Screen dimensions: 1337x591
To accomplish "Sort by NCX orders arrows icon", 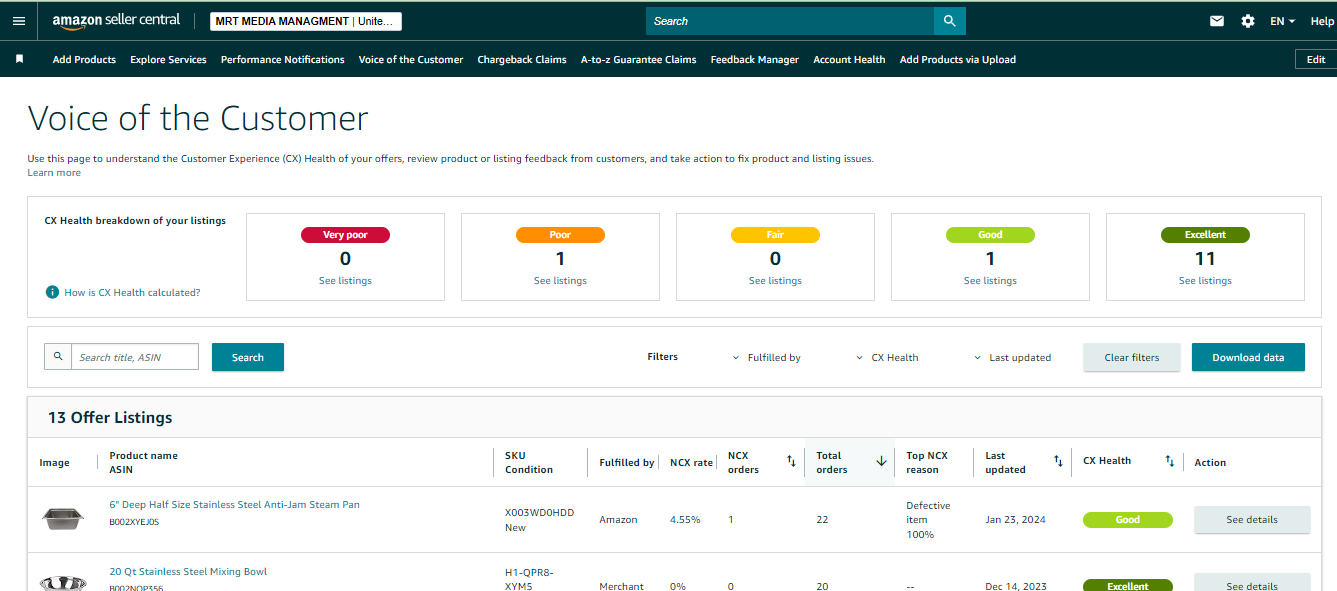I will pyautogui.click(x=791, y=461).
